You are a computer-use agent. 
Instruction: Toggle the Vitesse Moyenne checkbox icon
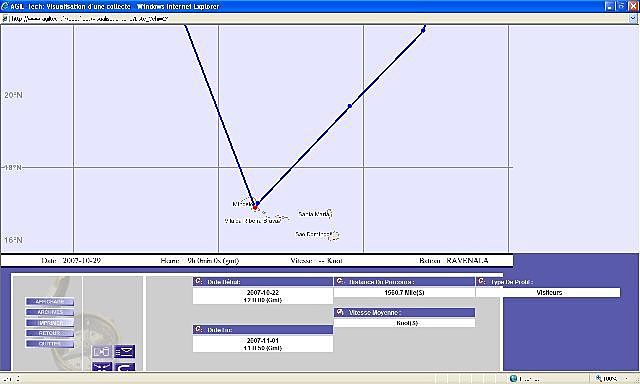pos(340,312)
